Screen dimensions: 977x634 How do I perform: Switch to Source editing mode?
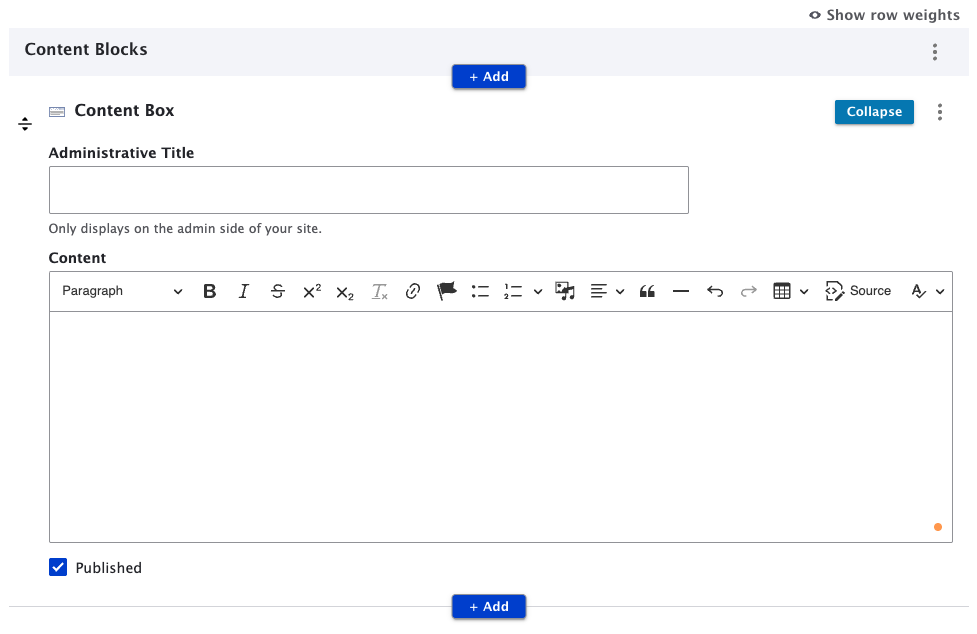tap(858, 291)
